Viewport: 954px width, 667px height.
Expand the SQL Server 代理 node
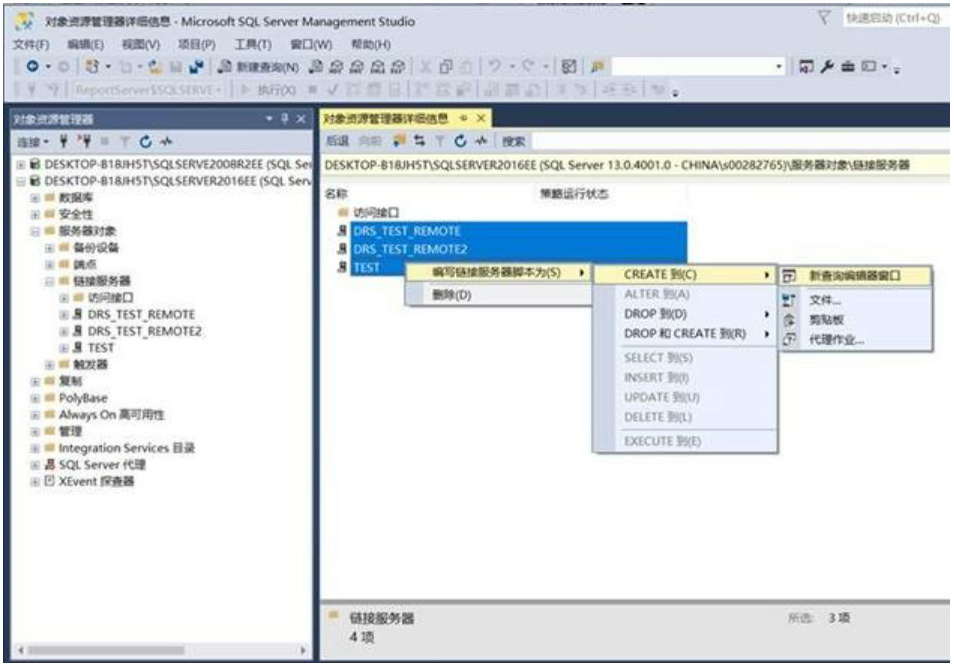click(x=35, y=465)
